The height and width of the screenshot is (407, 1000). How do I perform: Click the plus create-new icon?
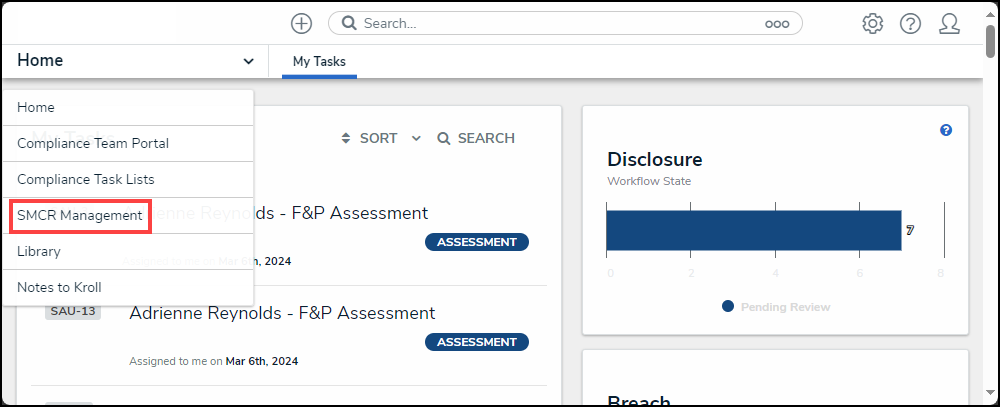(x=301, y=23)
